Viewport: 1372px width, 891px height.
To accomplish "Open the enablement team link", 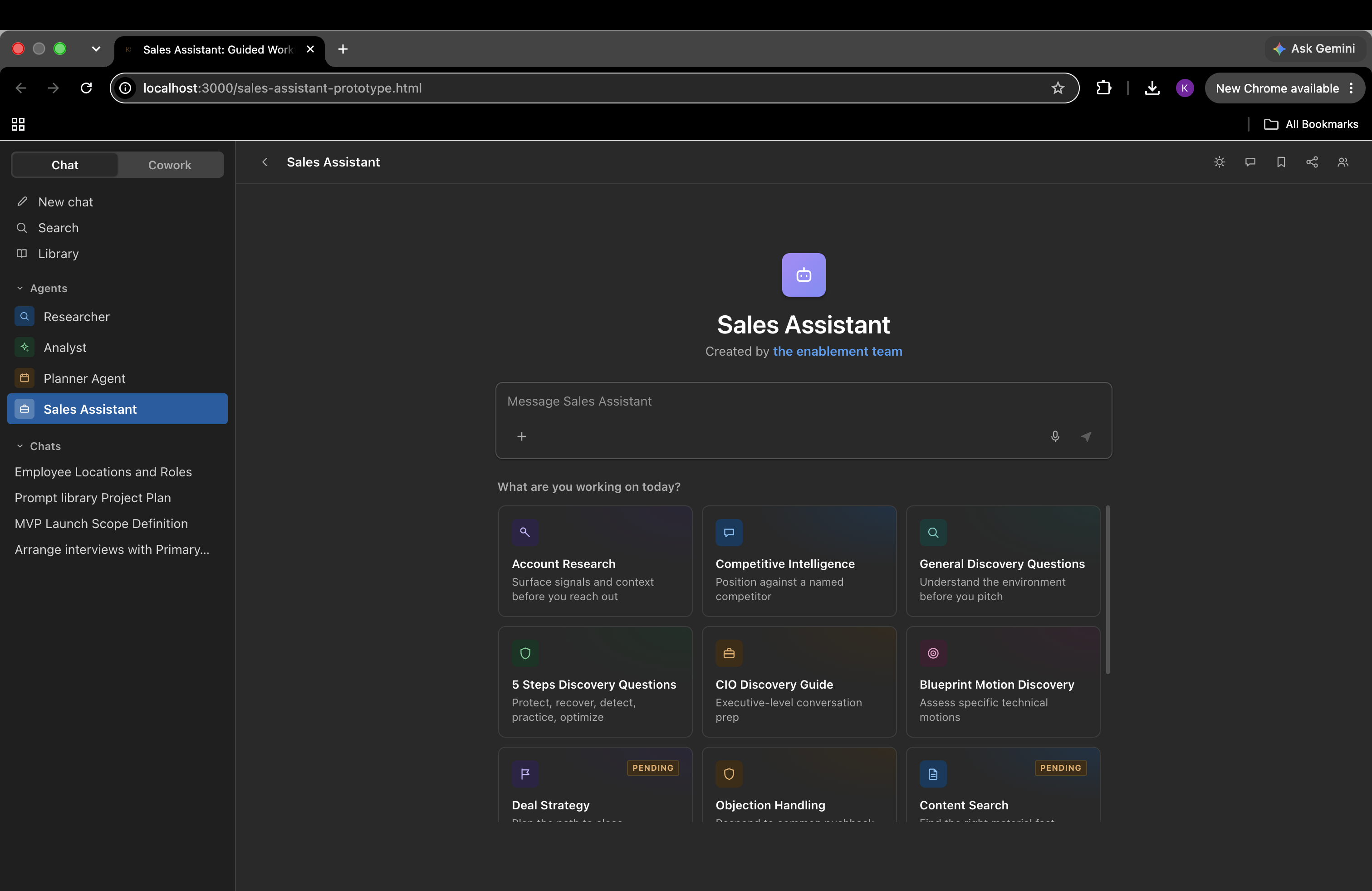I will 838,351.
